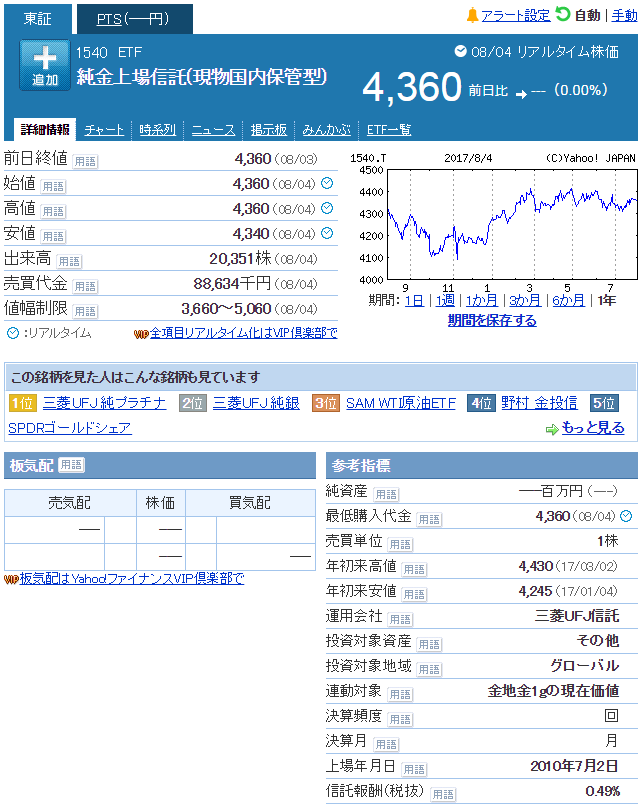The width and height of the screenshot is (641, 806).
Task: Click 用語 badge next to 信託報酬
Action: click(442, 794)
